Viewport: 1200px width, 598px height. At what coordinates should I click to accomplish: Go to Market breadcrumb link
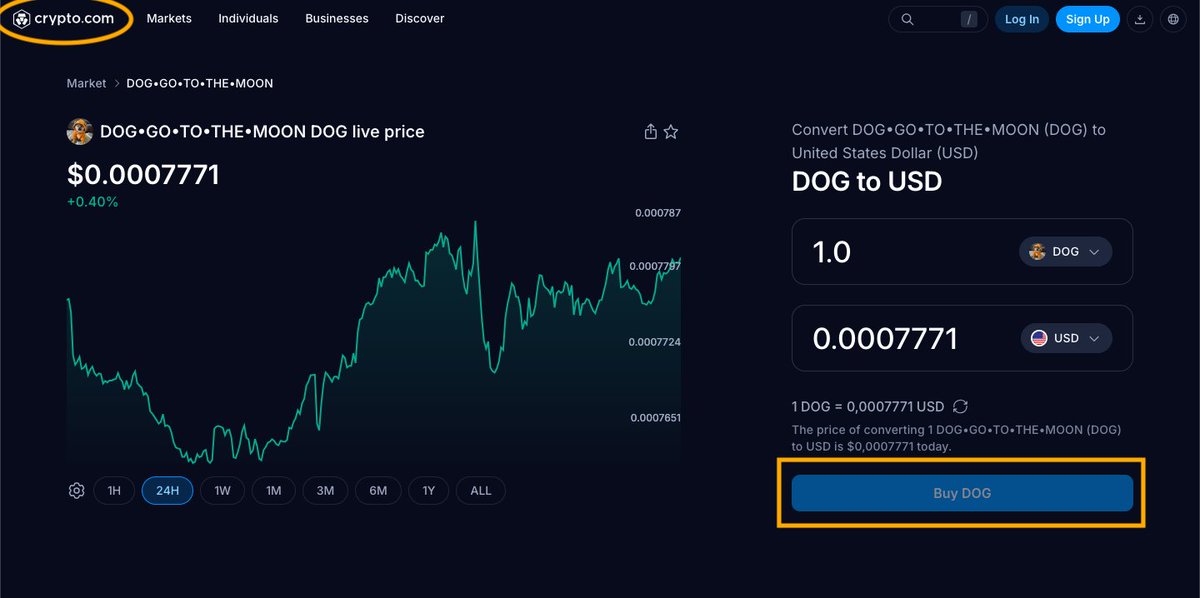tap(86, 83)
